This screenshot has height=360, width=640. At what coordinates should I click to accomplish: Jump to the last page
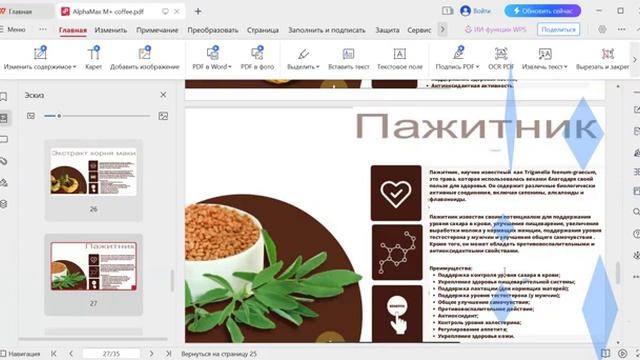[169, 353]
